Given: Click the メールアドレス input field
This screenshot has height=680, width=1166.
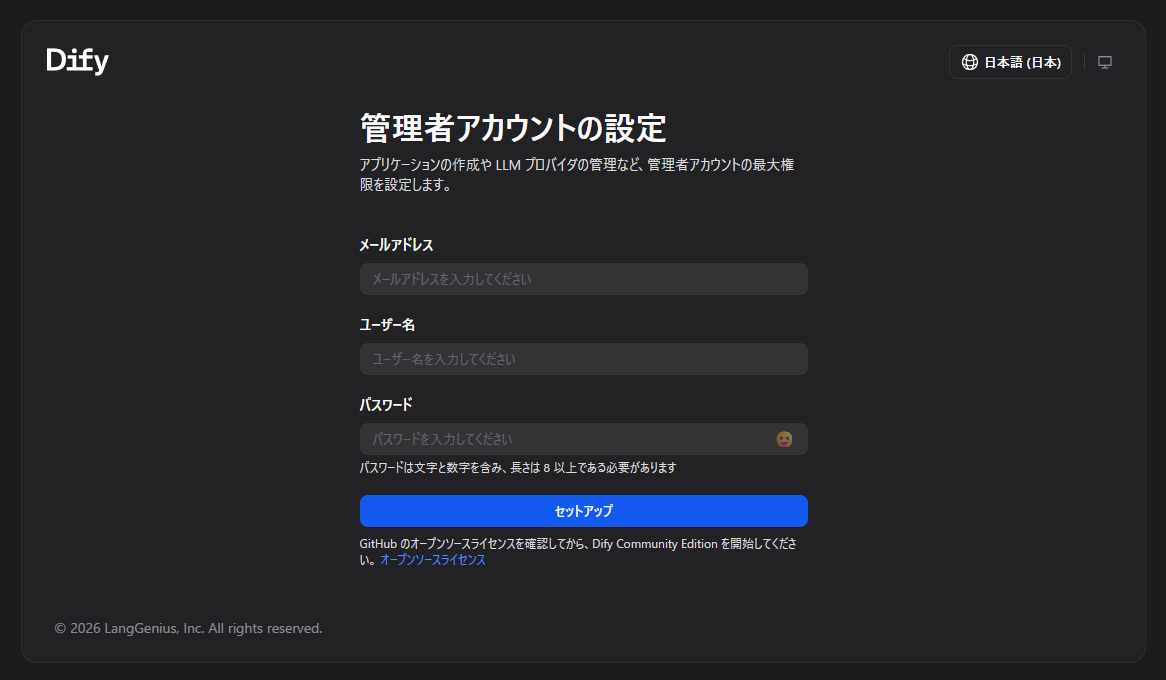Looking at the screenshot, I should tap(583, 279).
